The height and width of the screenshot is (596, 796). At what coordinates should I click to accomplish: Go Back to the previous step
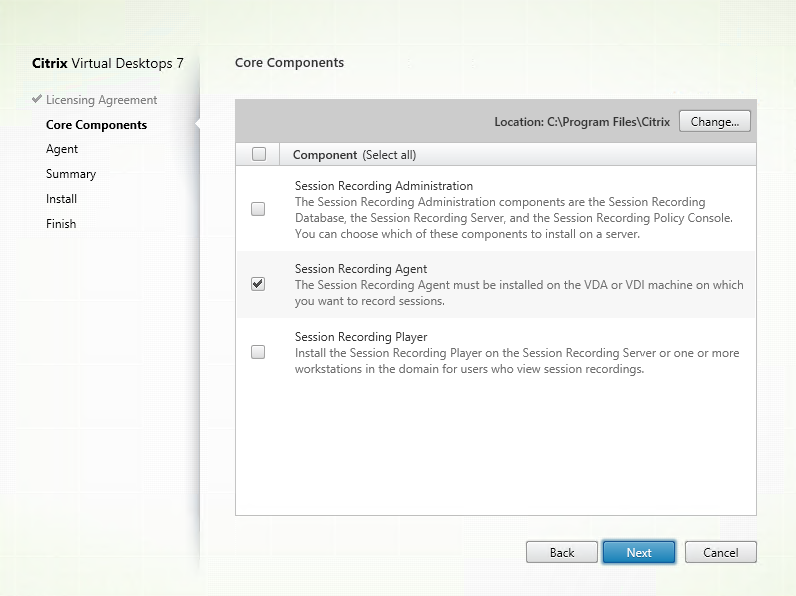[x=562, y=552]
